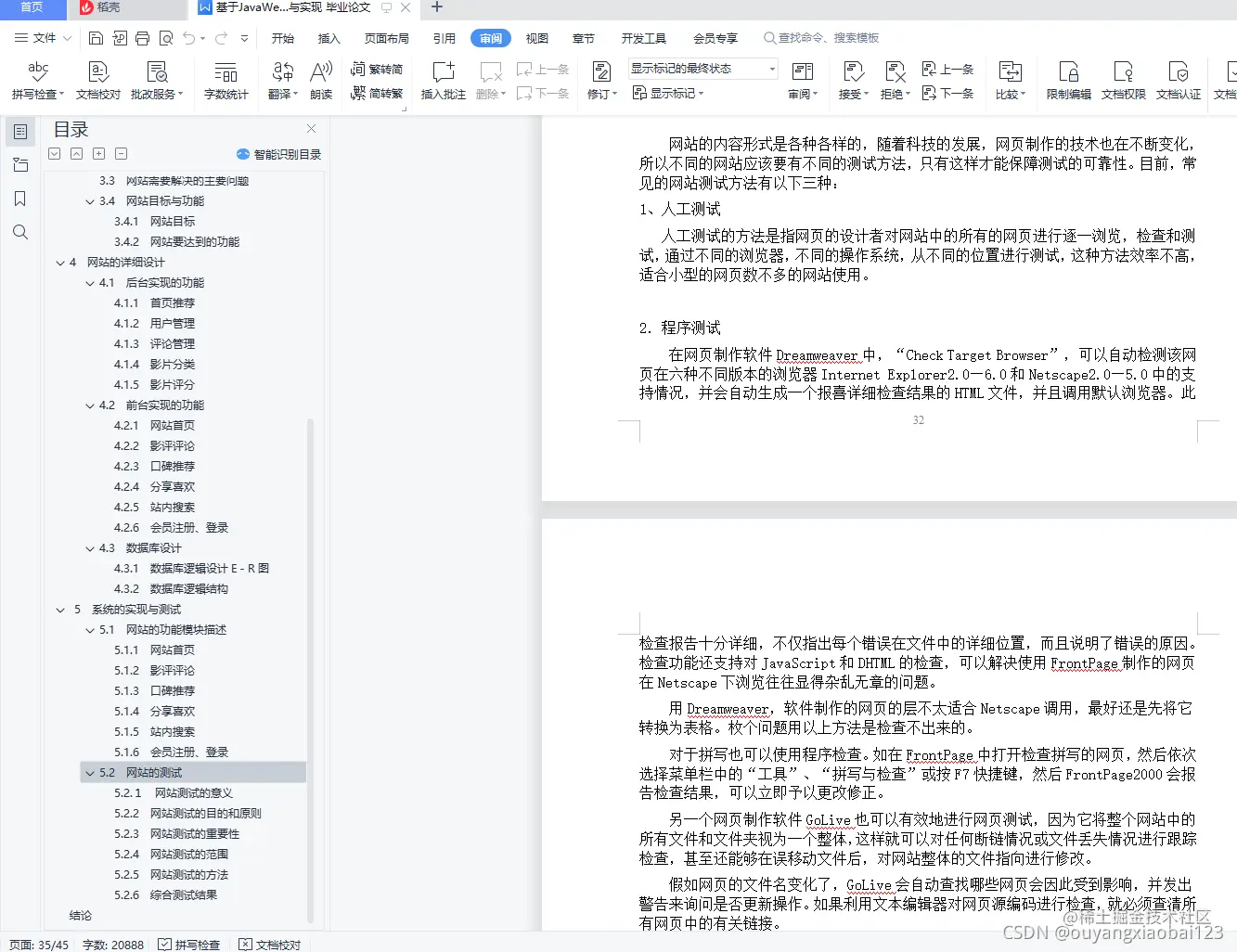Click the 查找命令、搜索模板 search box
1237x952 pixels.
point(821,38)
